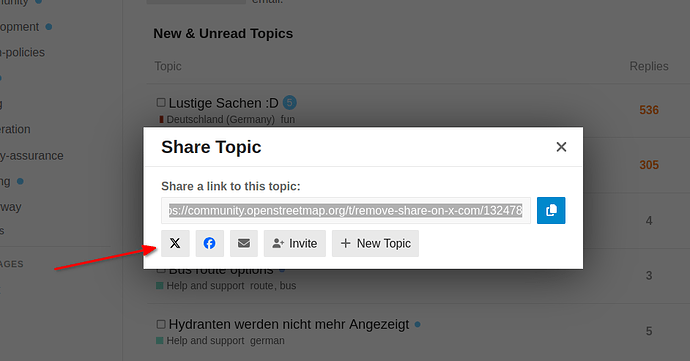This screenshot has height=361, width=690.
Task: Click the New Topic button
Action: [375, 243]
